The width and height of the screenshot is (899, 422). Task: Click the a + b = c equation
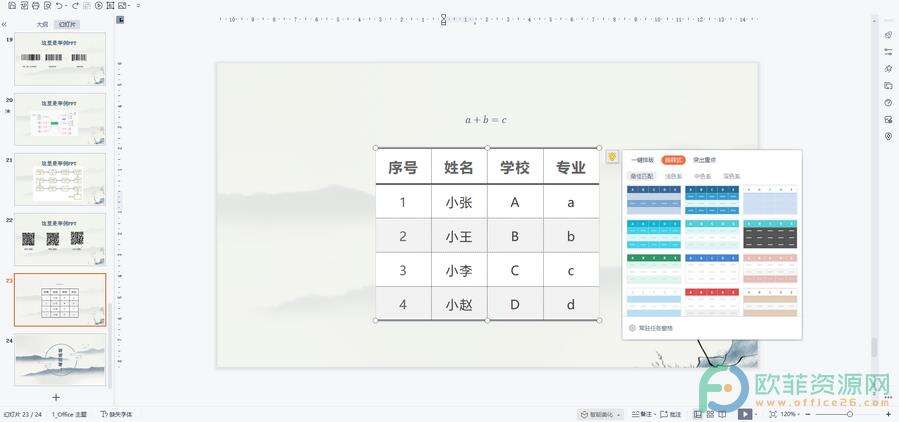pyautogui.click(x=486, y=120)
